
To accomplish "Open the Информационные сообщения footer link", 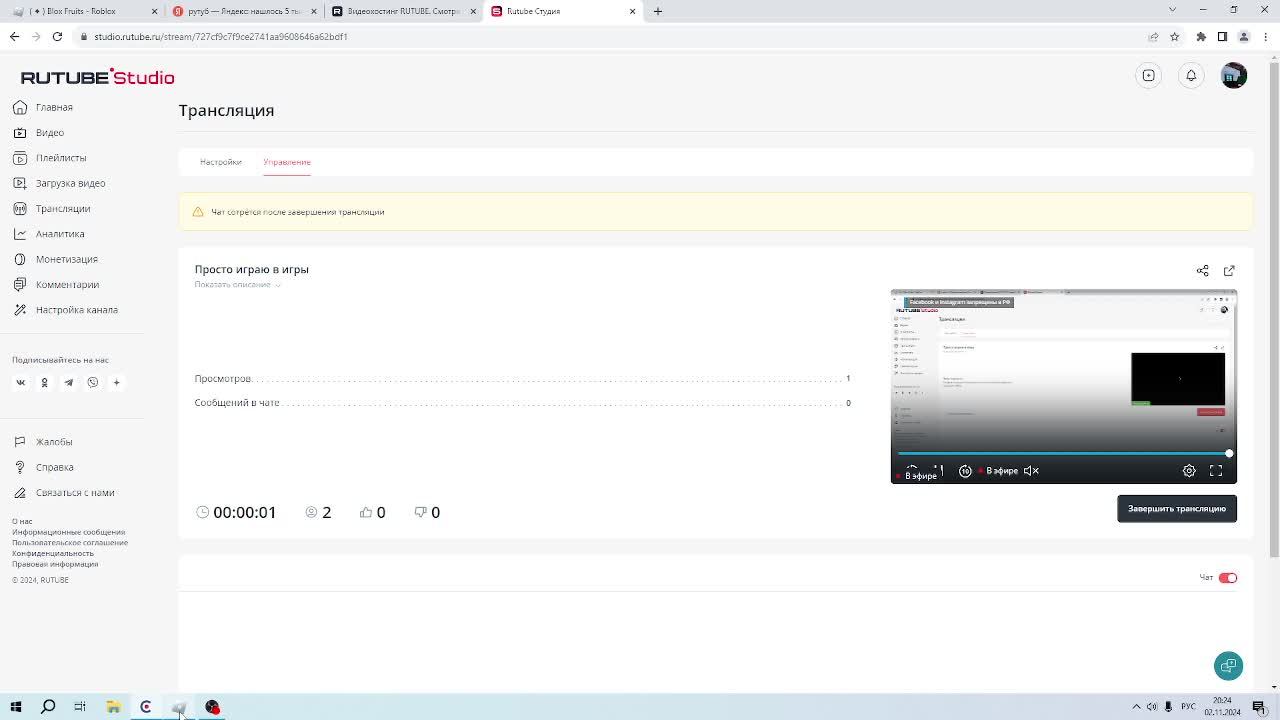I will 69,532.
